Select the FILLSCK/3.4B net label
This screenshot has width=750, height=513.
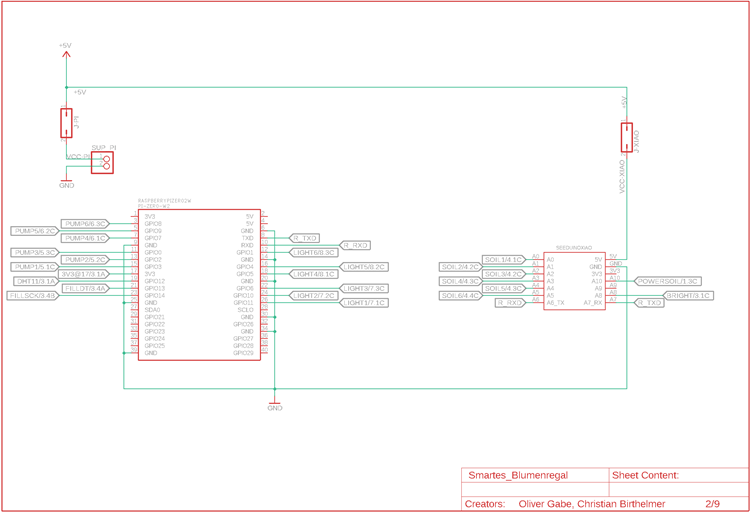click(33, 296)
